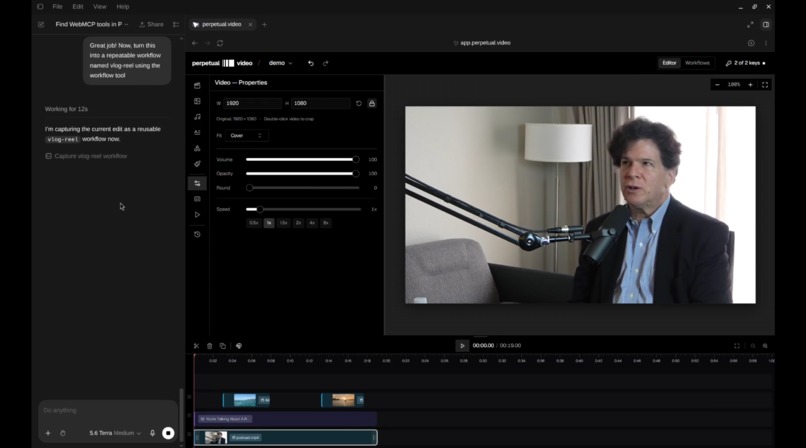Undo the last edit
The width and height of the screenshot is (806, 448).
click(x=310, y=63)
